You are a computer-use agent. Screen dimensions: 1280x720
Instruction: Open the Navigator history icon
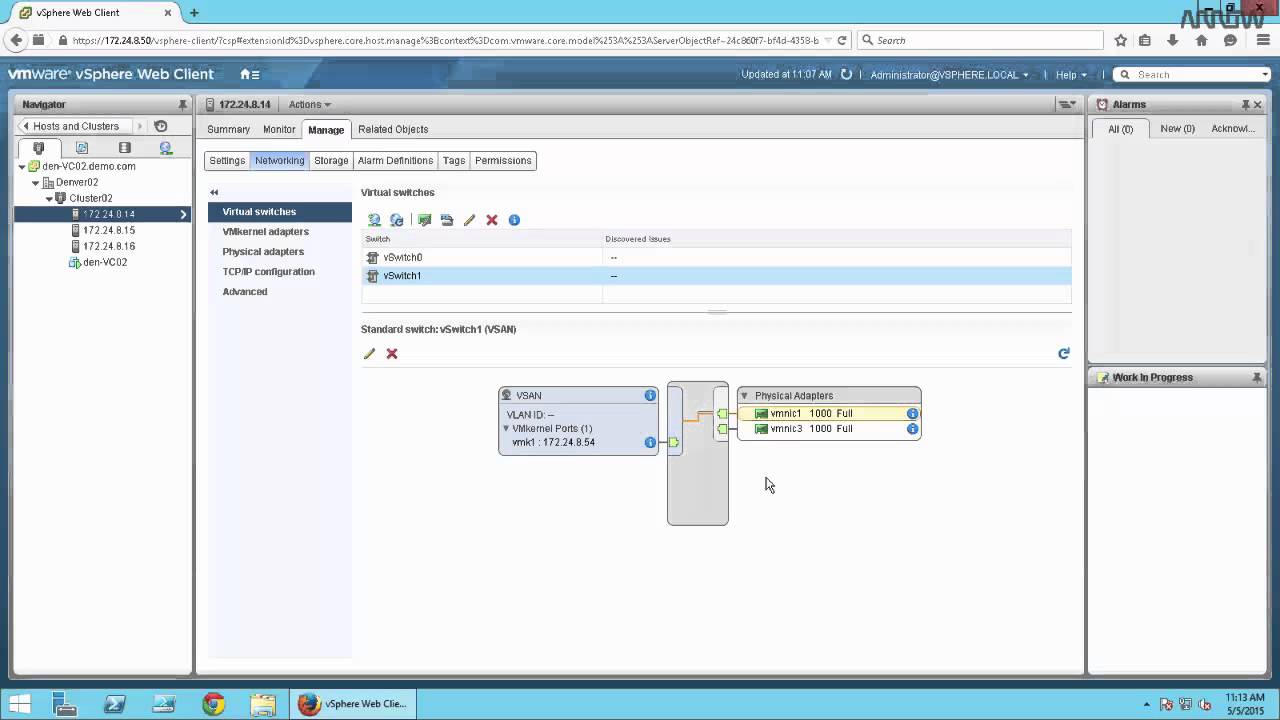pyautogui.click(x=161, y=126)
